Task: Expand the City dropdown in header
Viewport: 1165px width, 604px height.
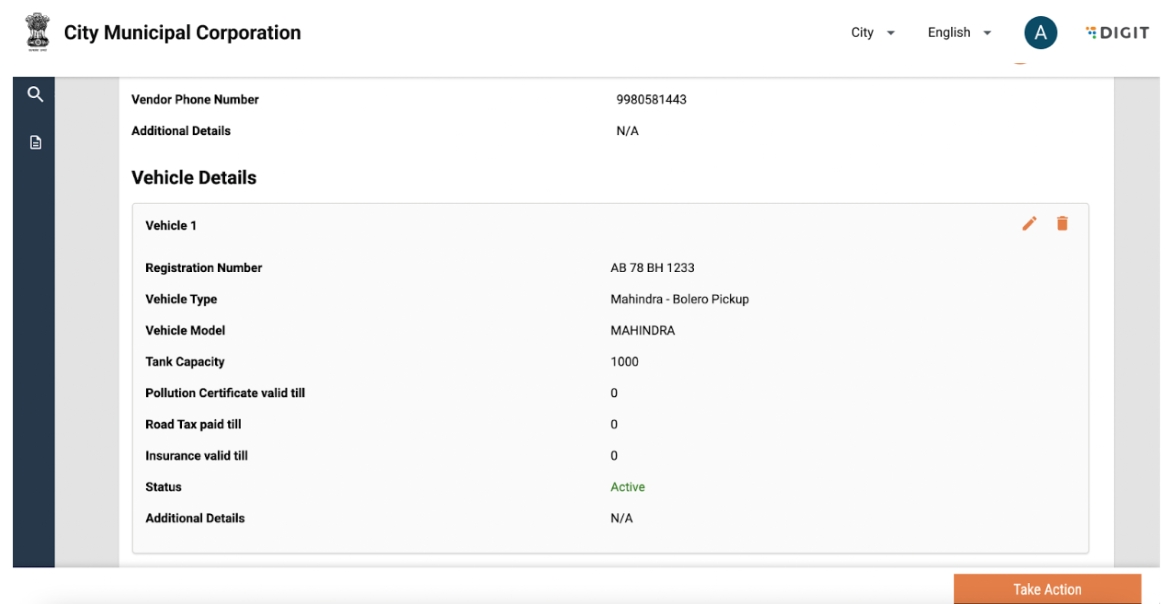Action: [x=873, y=33]
